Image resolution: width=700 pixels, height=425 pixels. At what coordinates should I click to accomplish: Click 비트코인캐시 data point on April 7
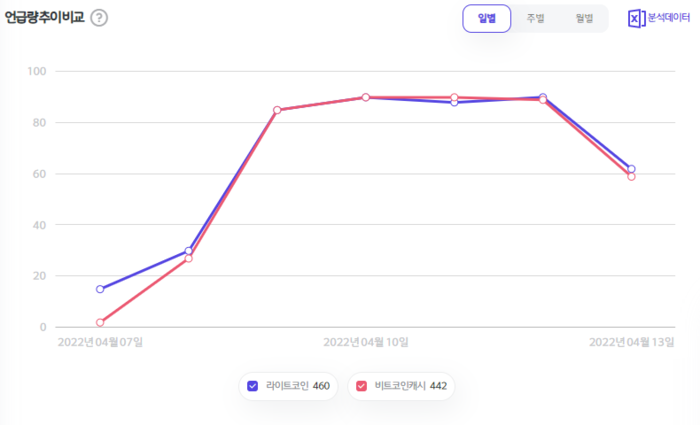coord(100,322)
